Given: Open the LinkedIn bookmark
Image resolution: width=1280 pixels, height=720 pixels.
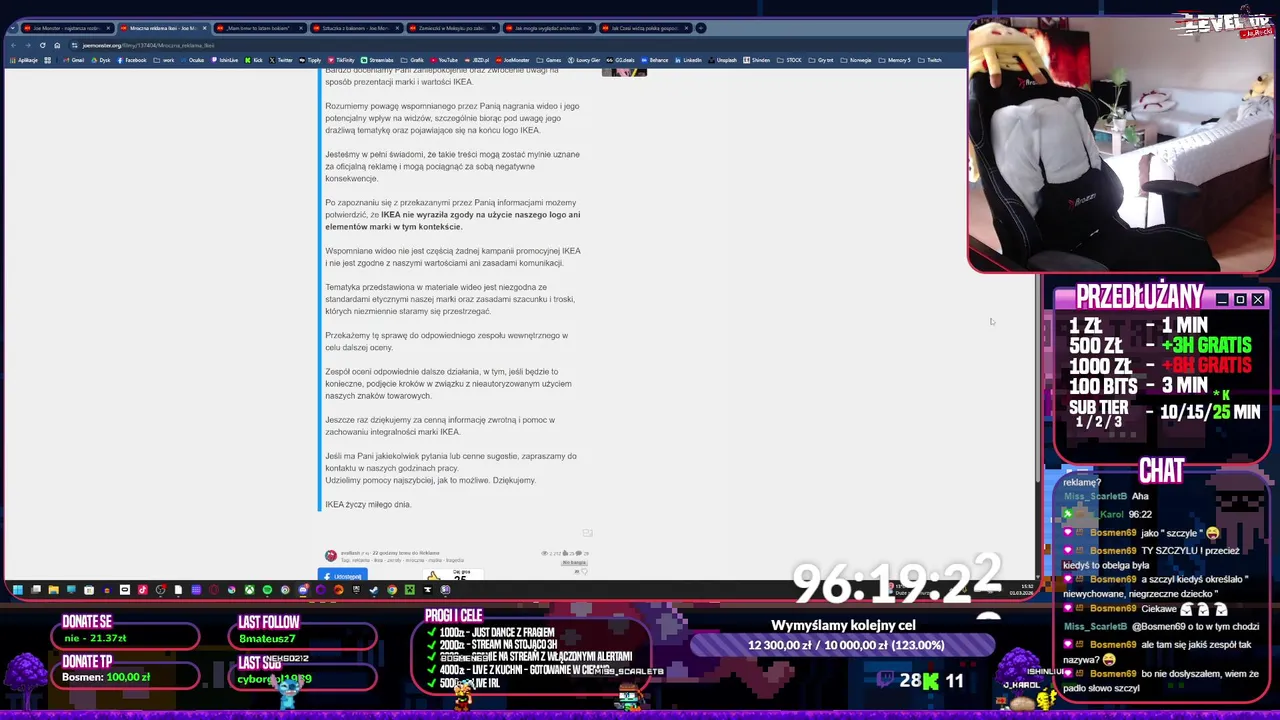Looking at the screenshot, I should [689, 60].
